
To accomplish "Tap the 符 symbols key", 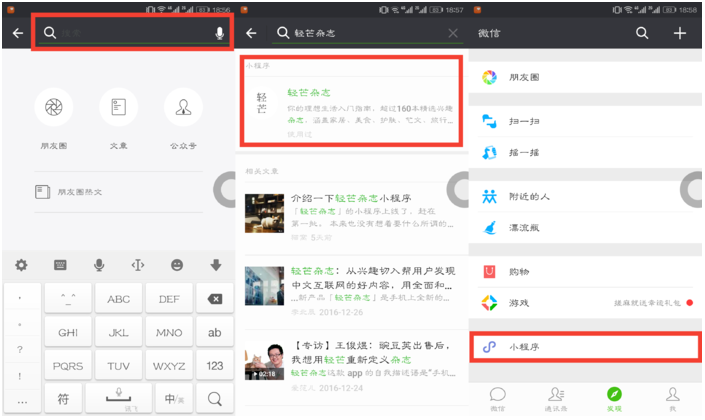I will pyautogui.click(x=63, y=398).
